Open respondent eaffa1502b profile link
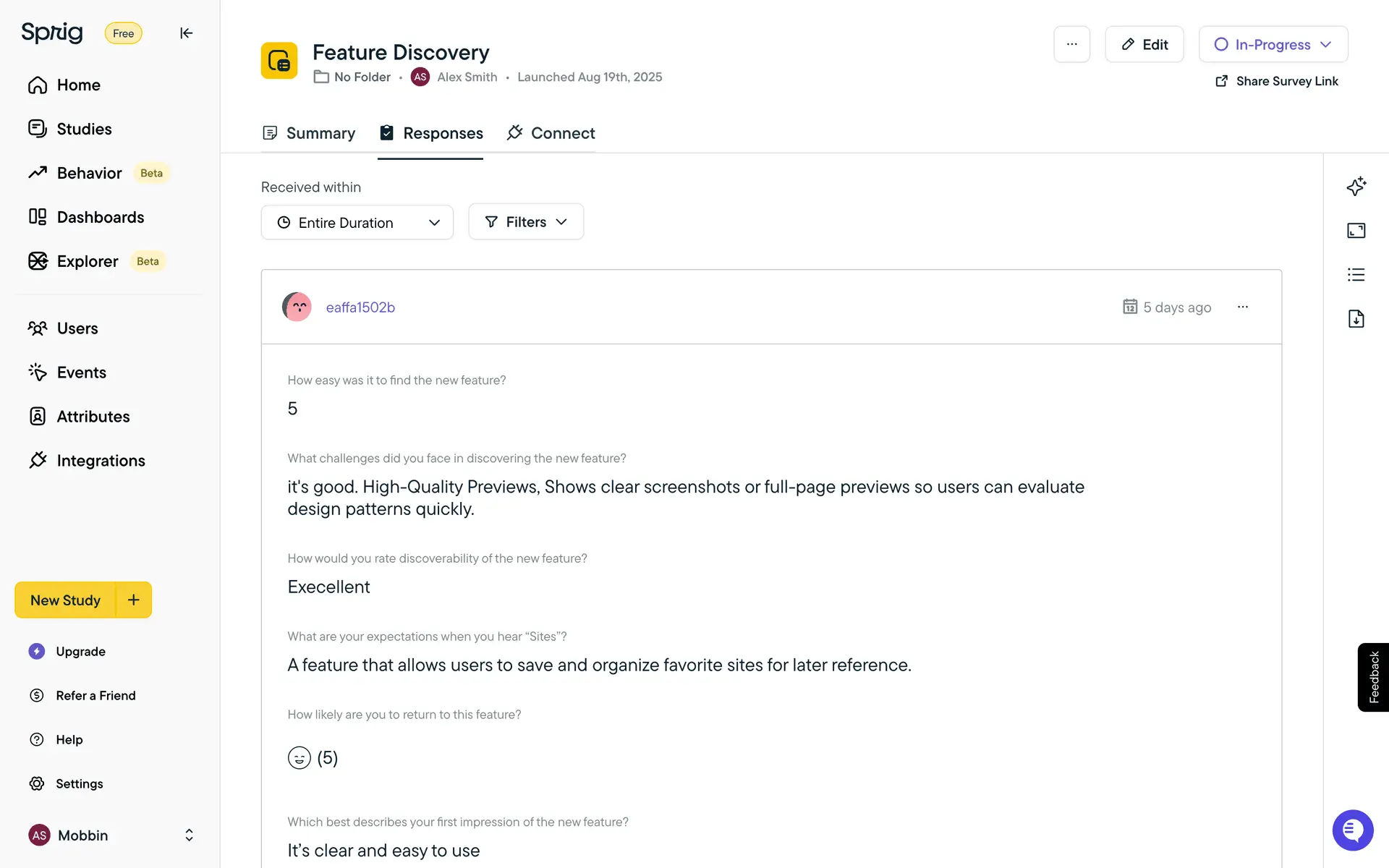The height and width of the screenshot is (868, 1389). click(360, 307)
